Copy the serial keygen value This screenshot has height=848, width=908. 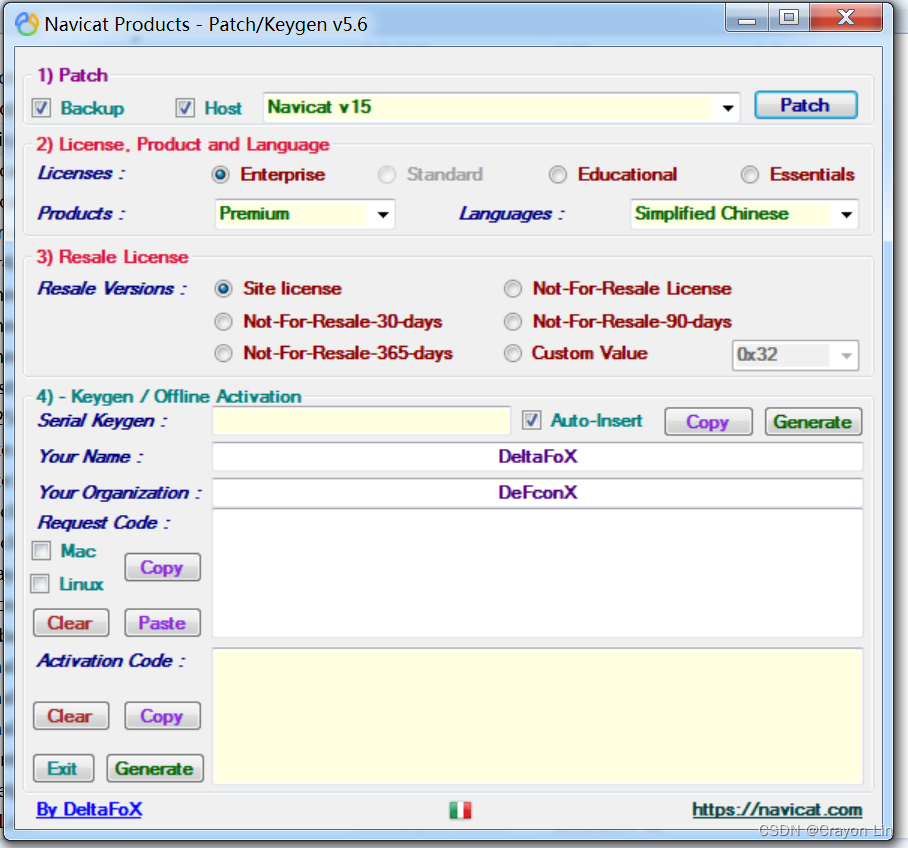click(x=708, y=422)
